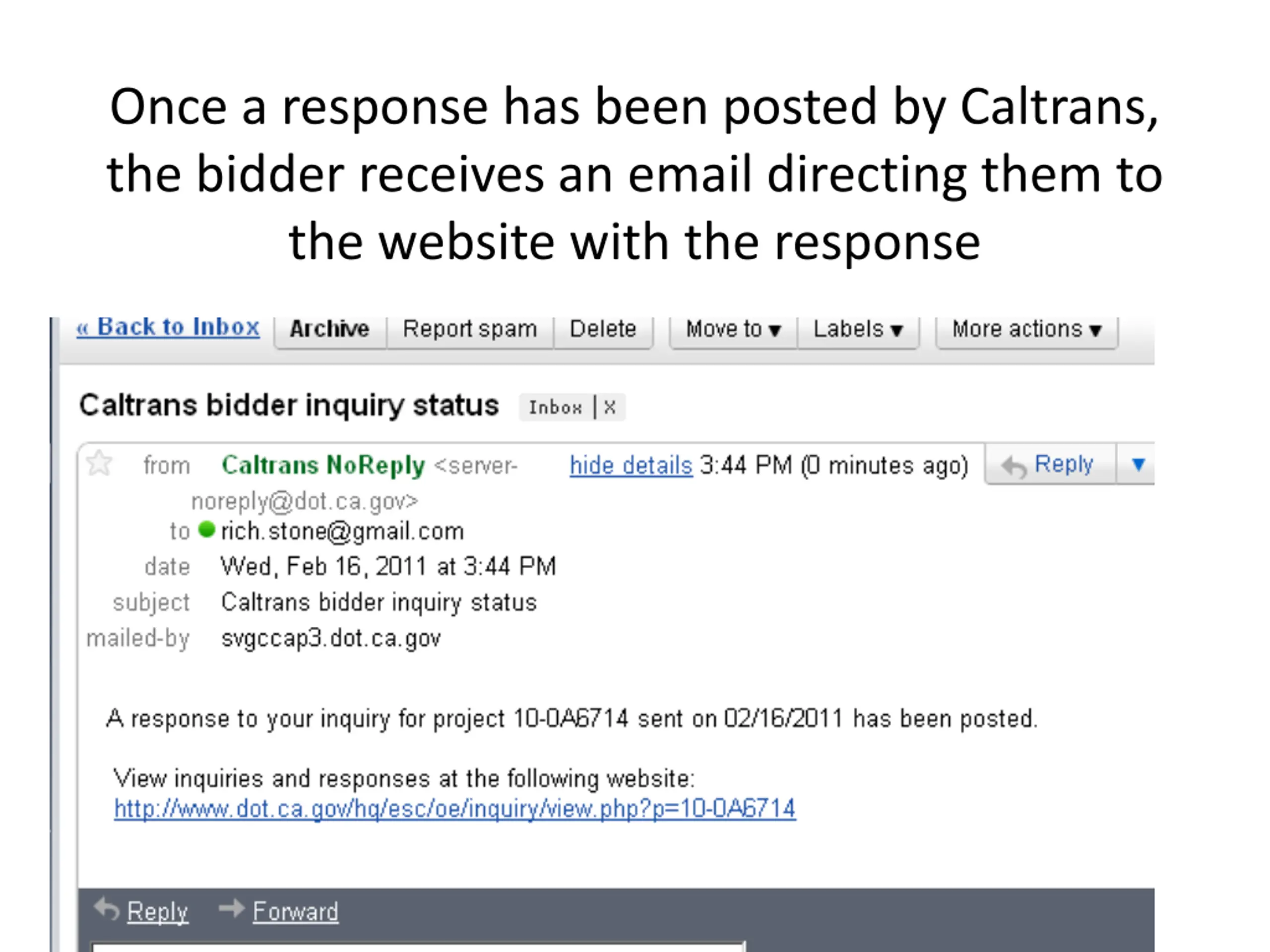1270x952 pixels.
Task: Open the Labels dropdown
Action: click(x=858, y=330)
